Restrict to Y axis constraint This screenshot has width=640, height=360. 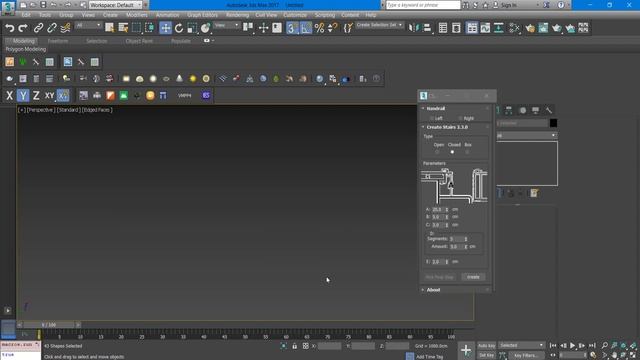(23, 96)
